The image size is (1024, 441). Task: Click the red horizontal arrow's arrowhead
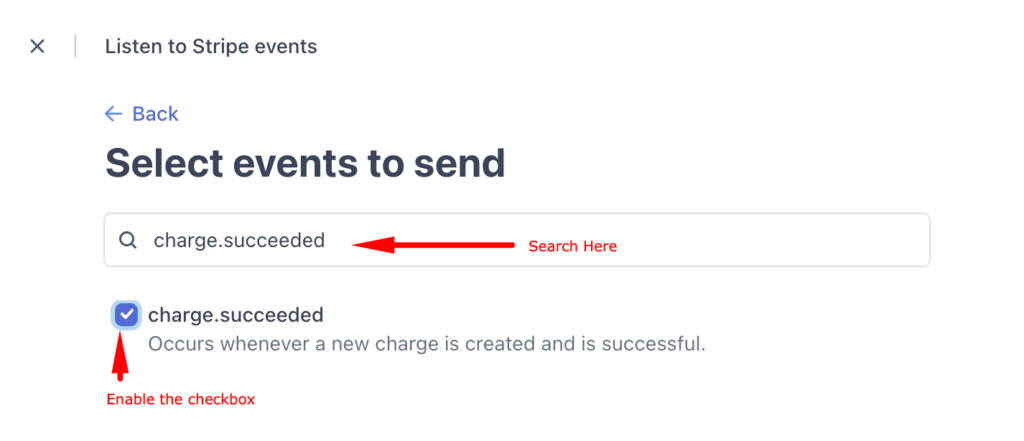pos(374,245)
